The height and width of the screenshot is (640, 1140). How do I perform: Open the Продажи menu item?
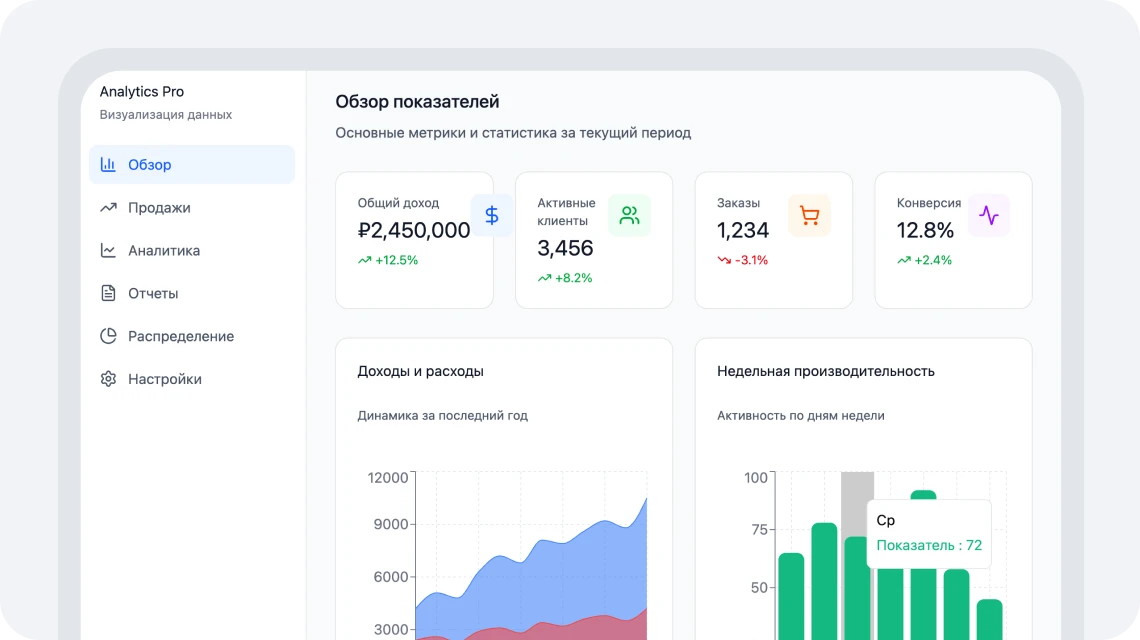point(159,208)
